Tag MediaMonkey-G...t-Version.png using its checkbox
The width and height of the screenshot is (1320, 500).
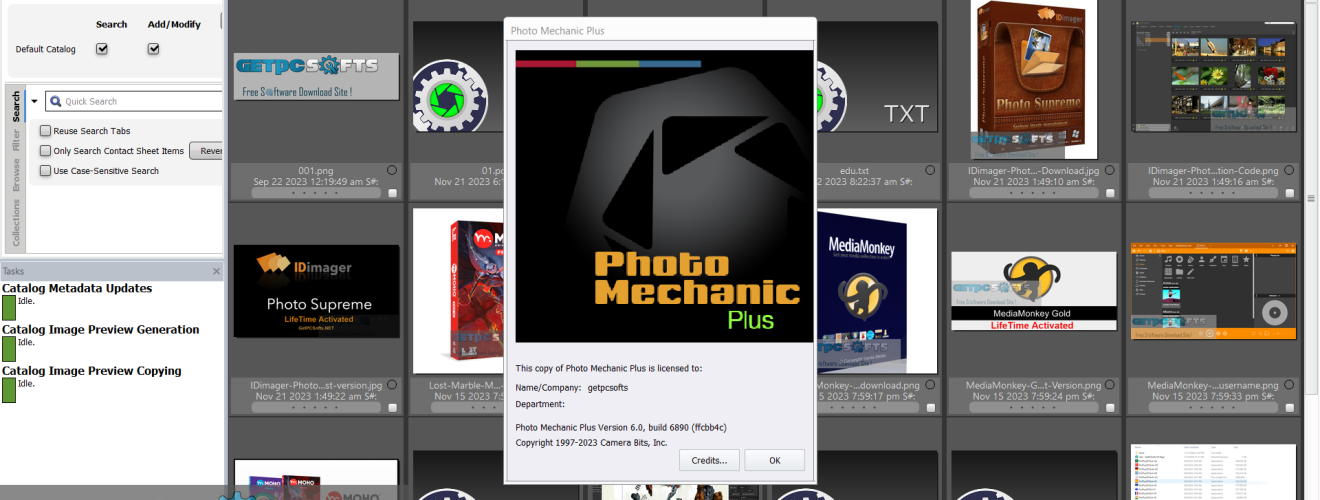point(1111,407)
